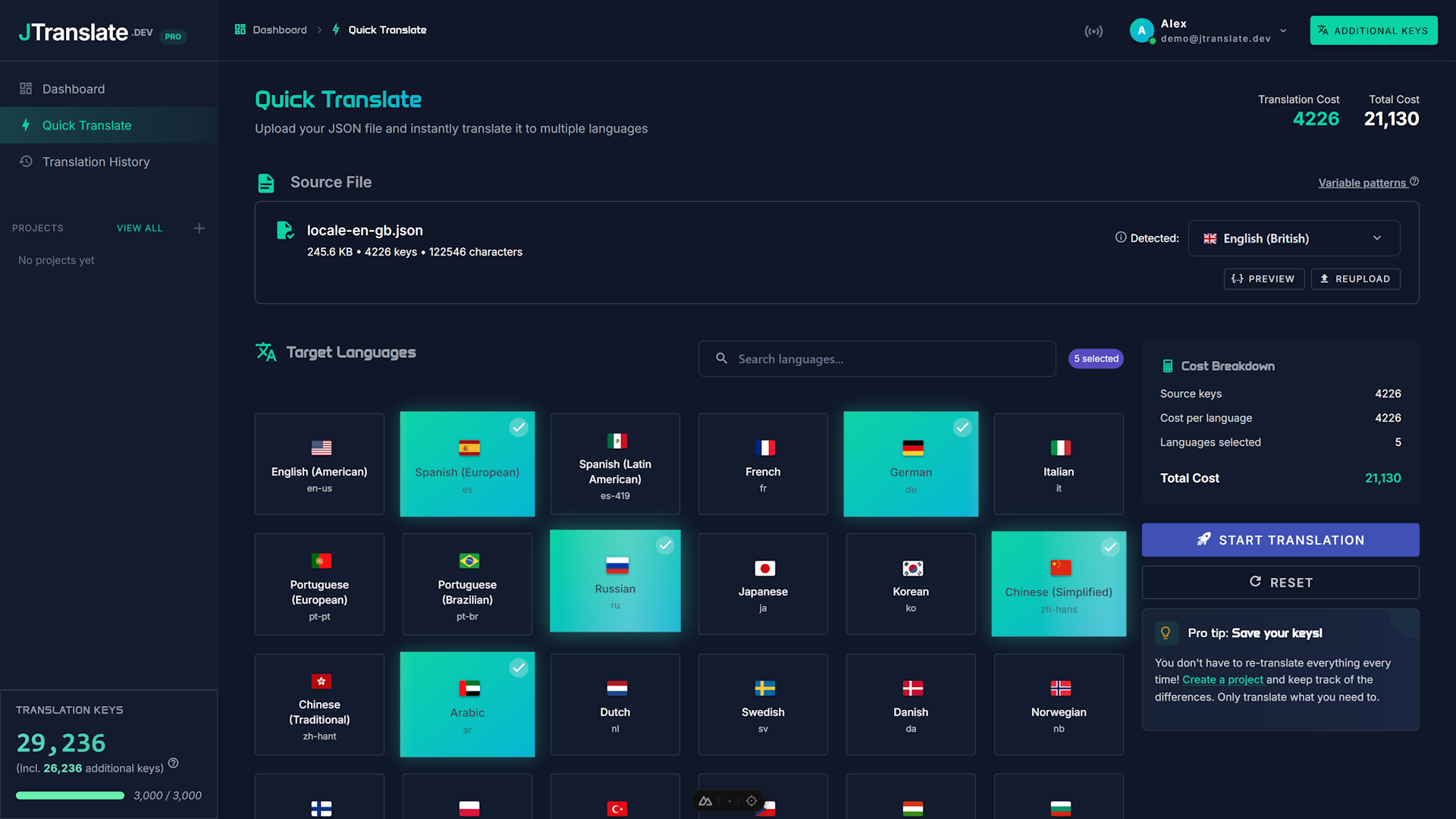1456x819 pixels.
Task: Click the Target Languages translate icon
Action: click(266, 352)
